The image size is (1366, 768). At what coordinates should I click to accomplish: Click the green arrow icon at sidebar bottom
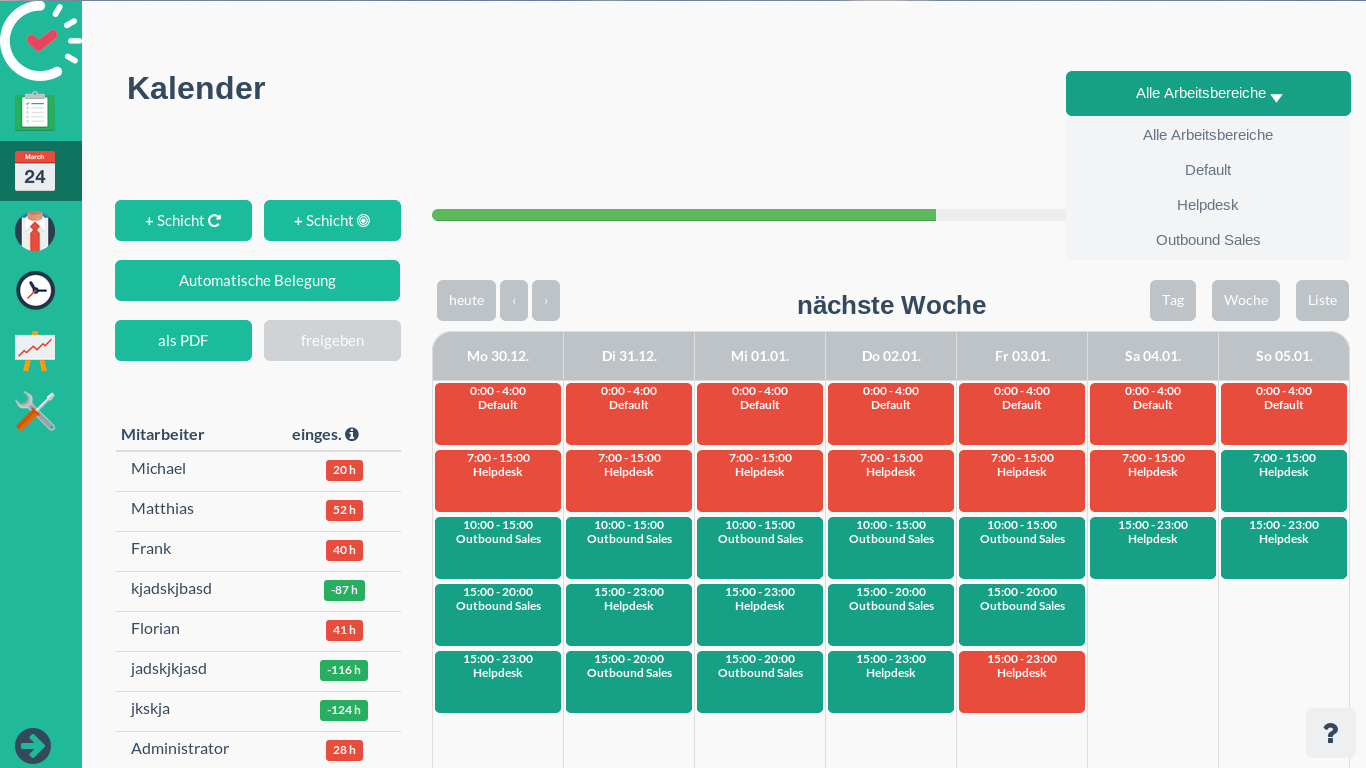click(33, 746)
